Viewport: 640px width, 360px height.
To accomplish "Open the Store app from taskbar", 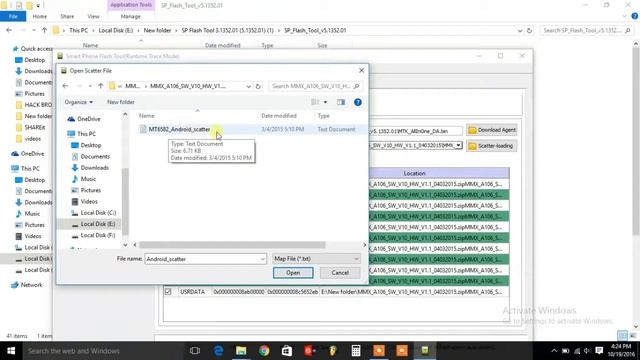I will [x=287, y=351].
